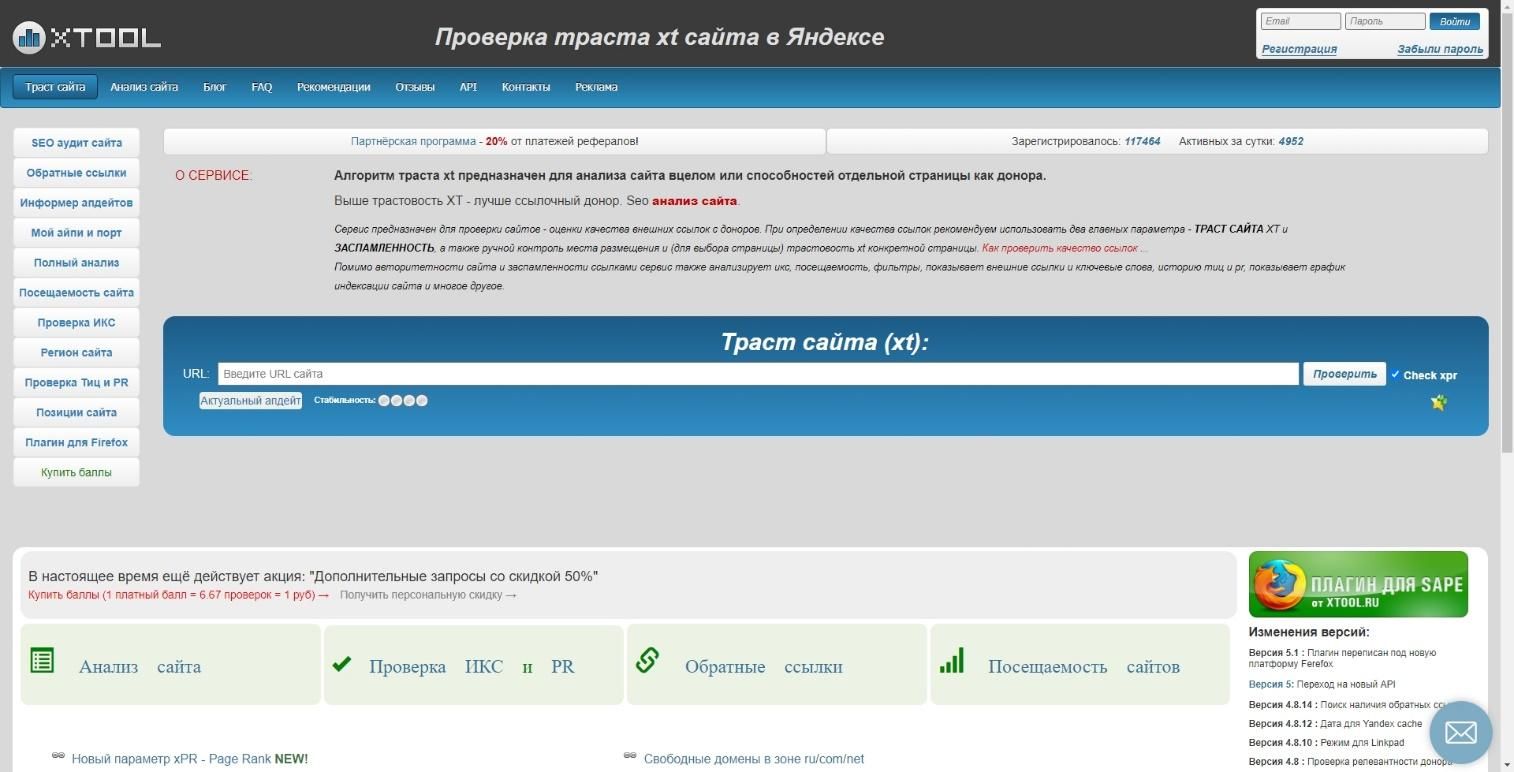The image size is (1514, 772).
Task: Open Полный анализ in sidebar
Action: coord(76,263)
